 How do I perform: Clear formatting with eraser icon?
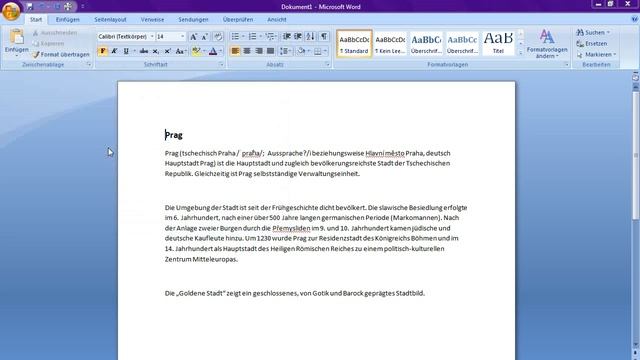point(218,37)
